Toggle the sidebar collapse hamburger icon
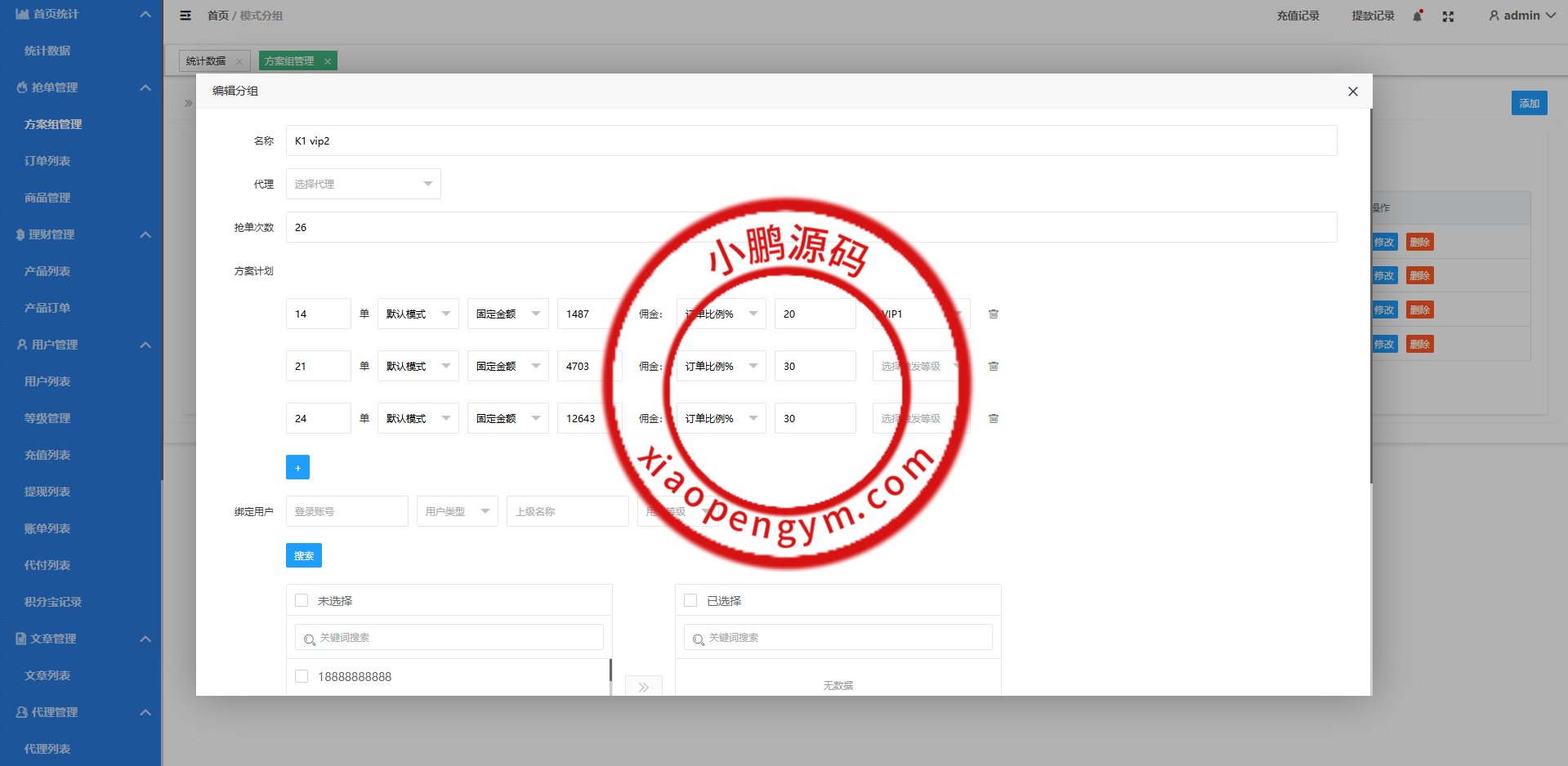1568x766 pixels. 185,16
